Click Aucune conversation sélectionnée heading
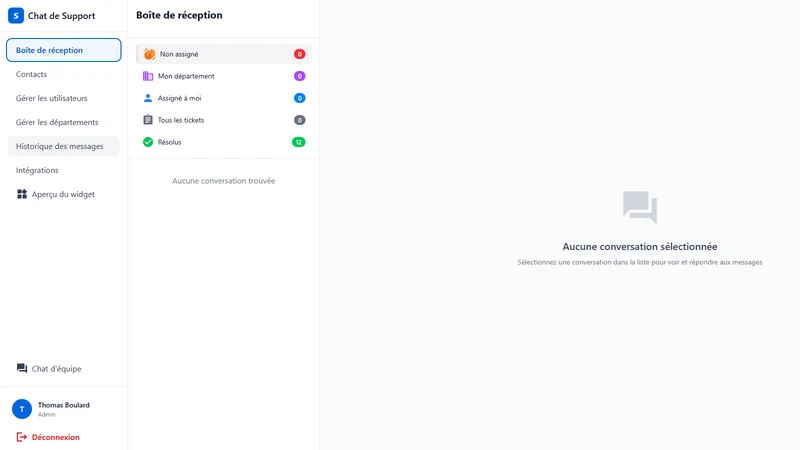Screen dimensions: 800x450 pyautogui.click(x=640, y=246)
